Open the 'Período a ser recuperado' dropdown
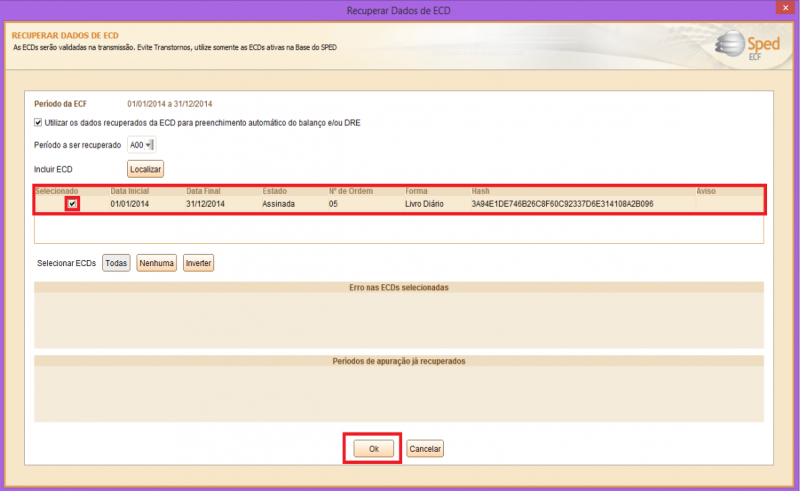Image resolution: width=800 pixels, height=491 pixels. tap(142, 145)
